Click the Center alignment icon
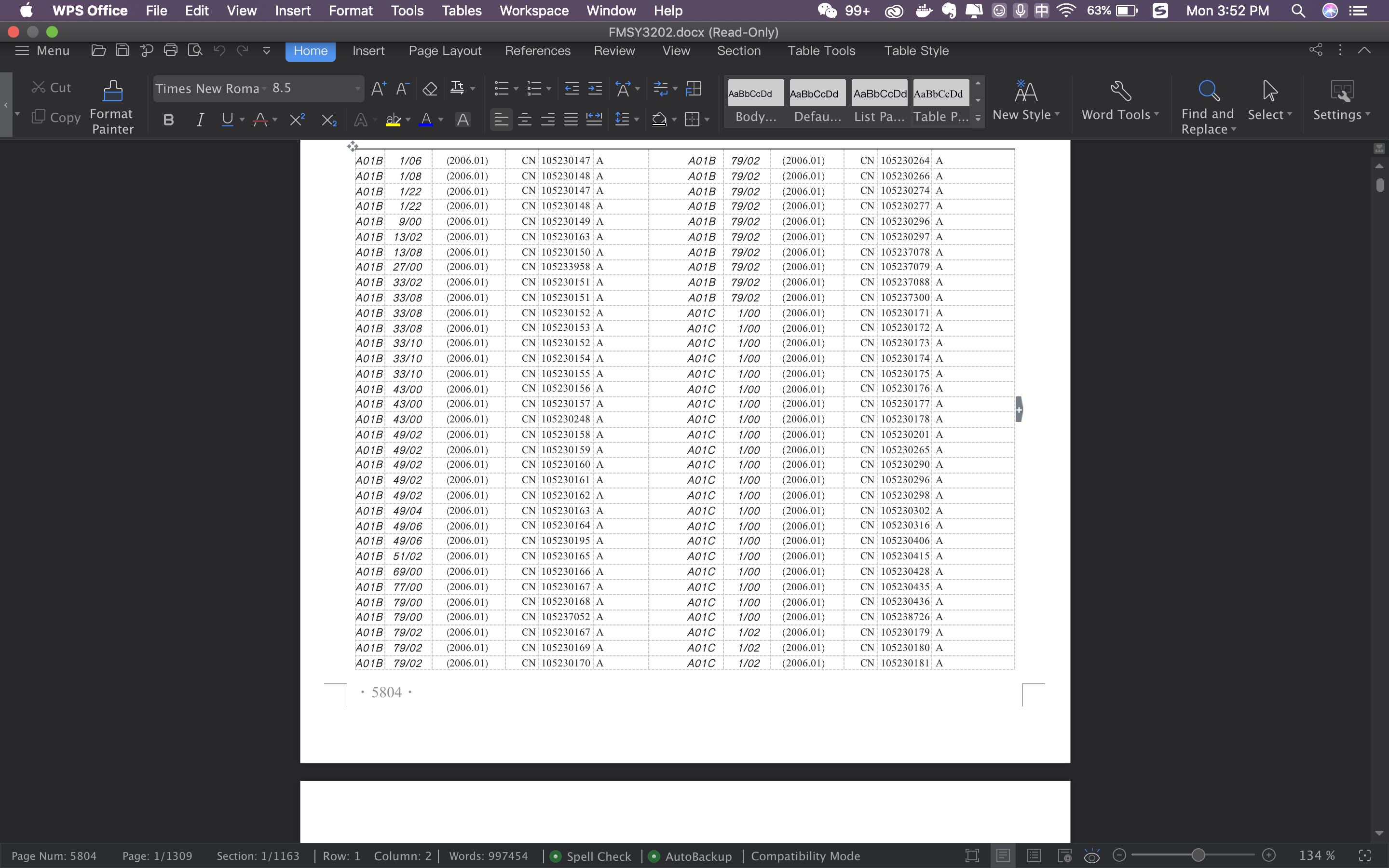The height and width of the screenshot is (868, 1389). coord(524,120)
